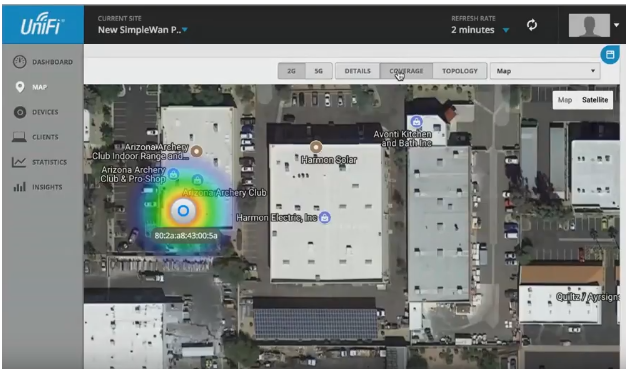Screen dimensions: 628x372
Task: Toggle the 5G band button
Action: (318, 71)
